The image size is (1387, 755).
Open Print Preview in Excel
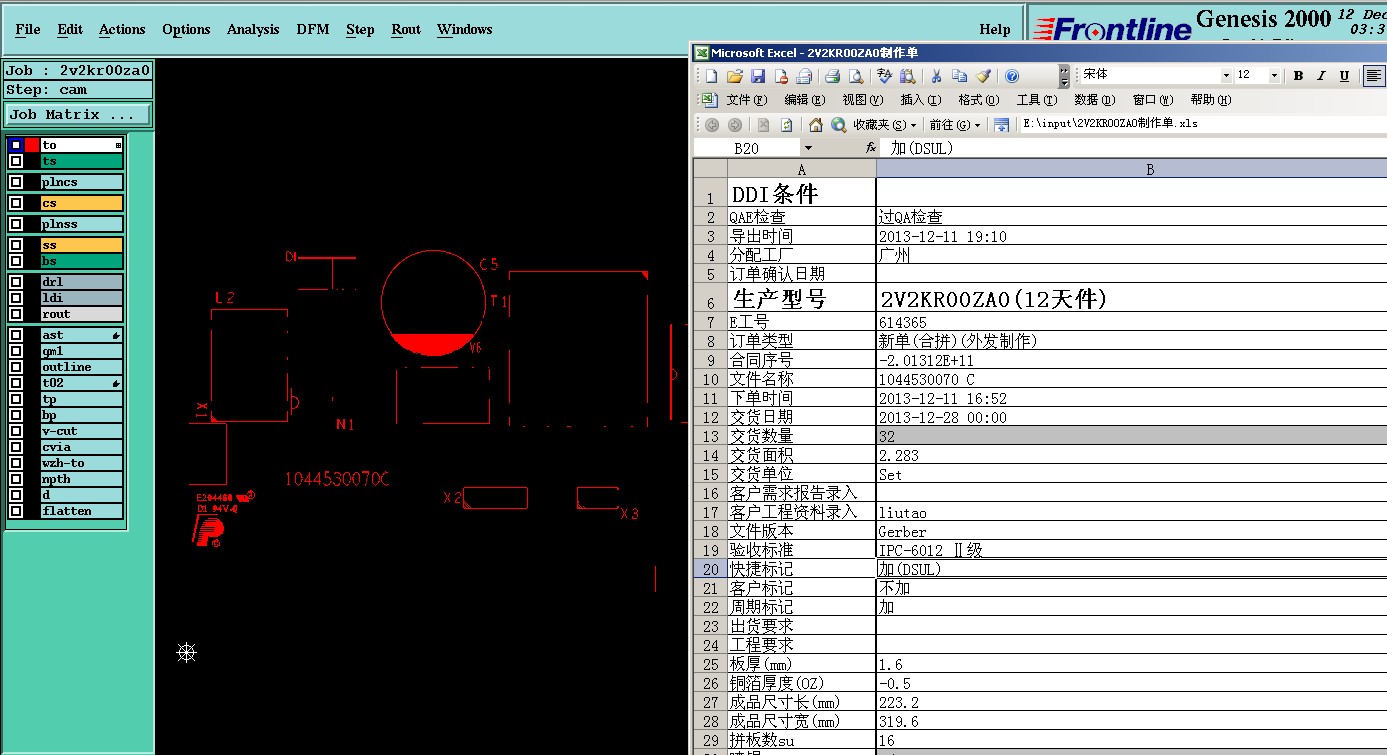click(856, 76)
